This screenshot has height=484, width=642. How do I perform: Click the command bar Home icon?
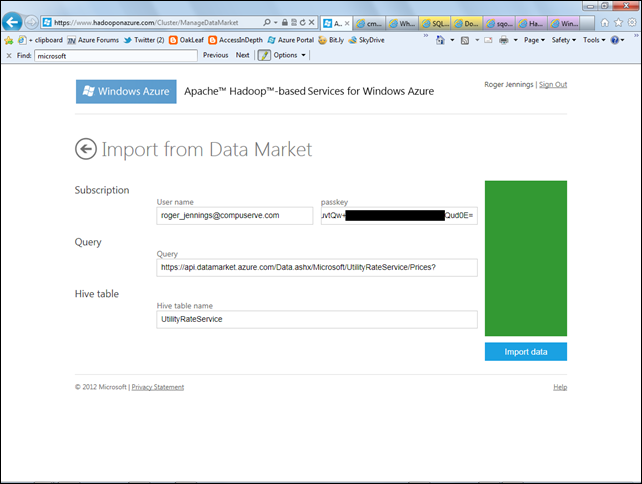pyautogui.click(x=440, y=40)
